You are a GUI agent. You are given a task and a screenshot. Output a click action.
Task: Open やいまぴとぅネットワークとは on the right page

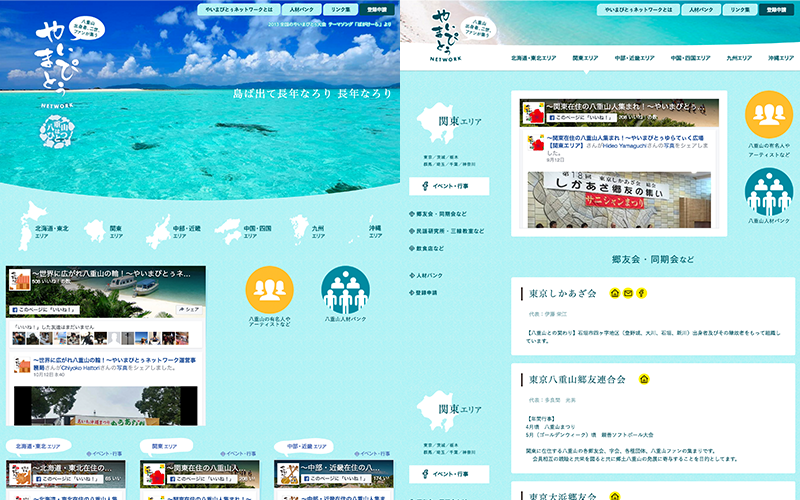coord(638,9)
